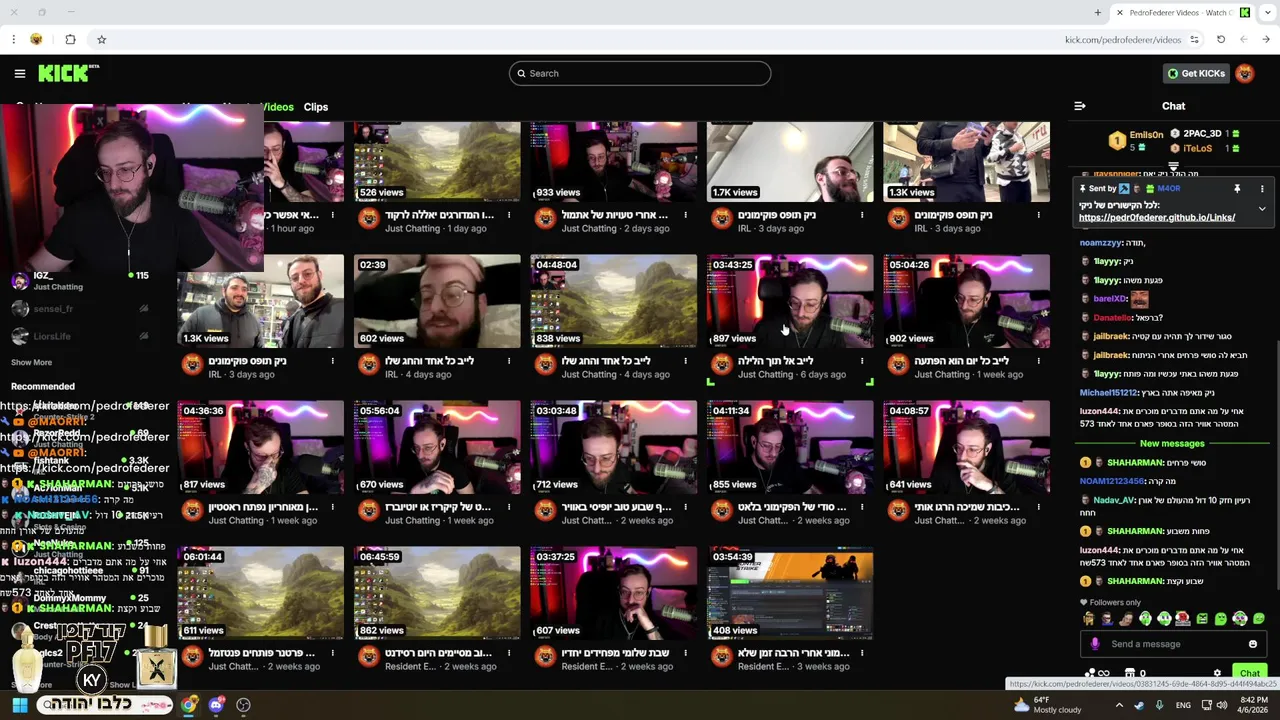Click the Steam tray icon
Image resolution: width=1280 pixels, height=720 pixels.
(1139, 705)
